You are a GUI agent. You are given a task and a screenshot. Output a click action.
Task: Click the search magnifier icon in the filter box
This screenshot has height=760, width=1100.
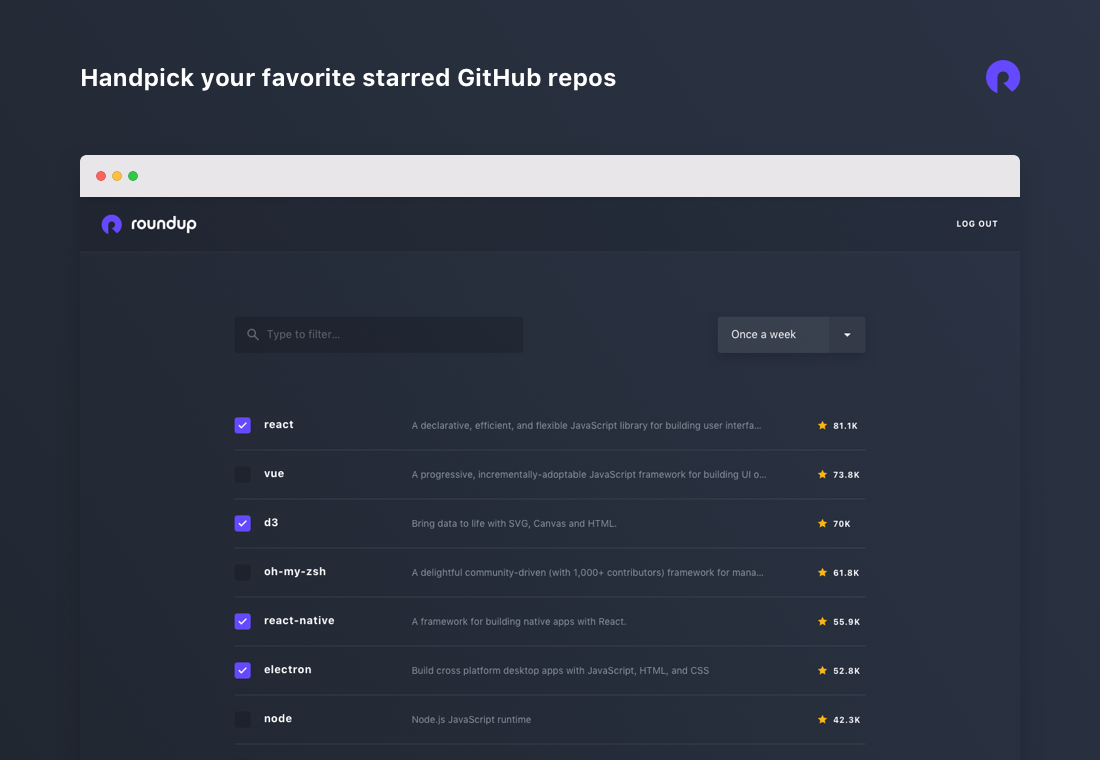(x=253, y=335)
